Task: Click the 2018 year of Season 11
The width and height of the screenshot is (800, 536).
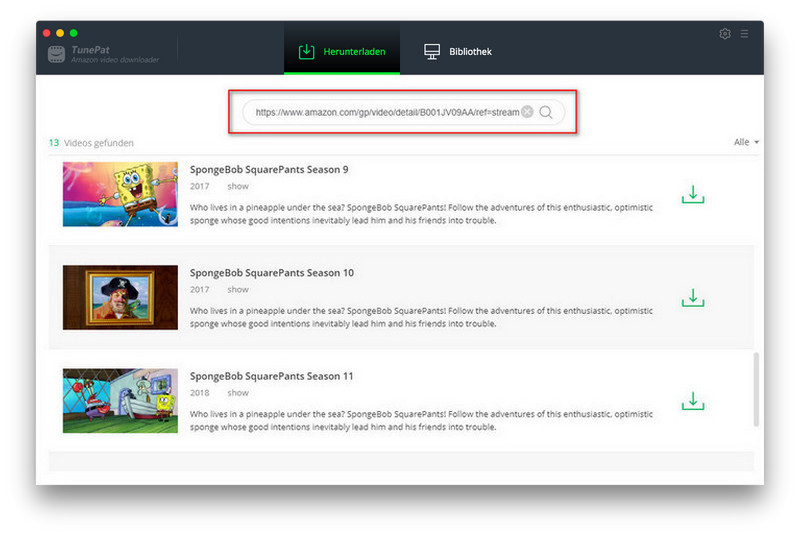Action: coord(199,393)
